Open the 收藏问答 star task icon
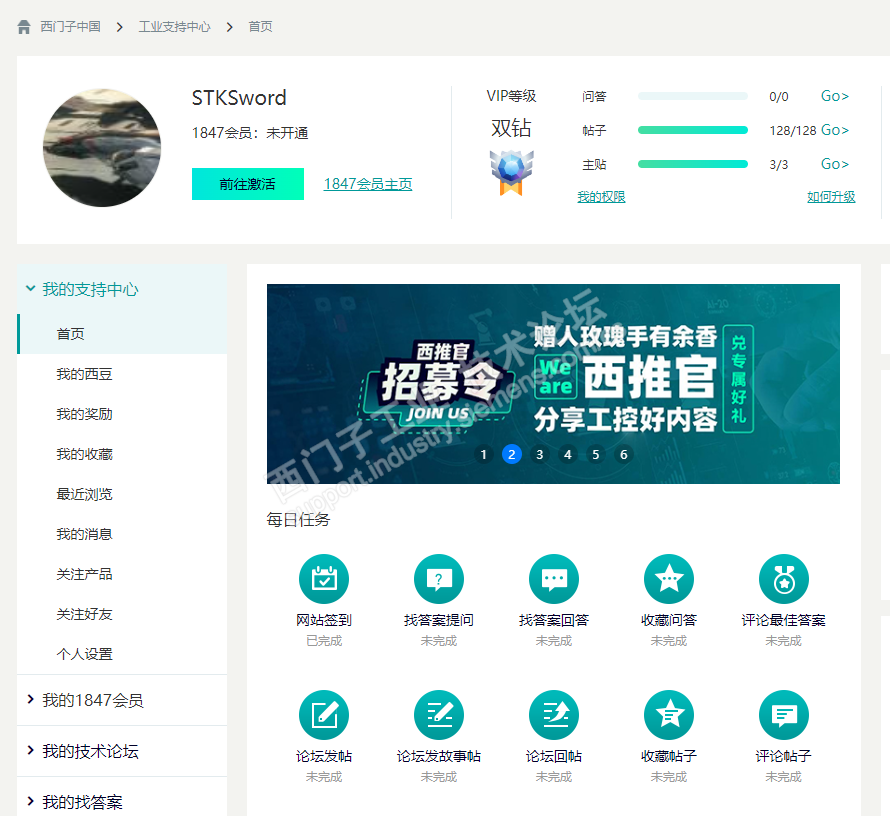890x816 pixels. tap(669, 579)
